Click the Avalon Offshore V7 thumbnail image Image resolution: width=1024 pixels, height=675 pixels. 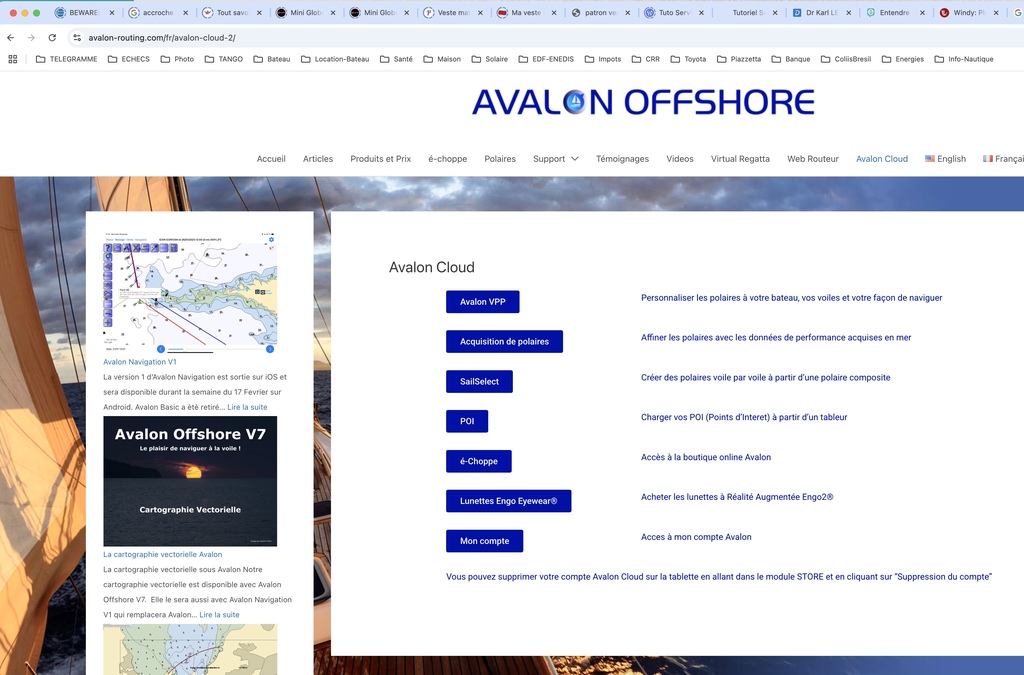[190, 481]
